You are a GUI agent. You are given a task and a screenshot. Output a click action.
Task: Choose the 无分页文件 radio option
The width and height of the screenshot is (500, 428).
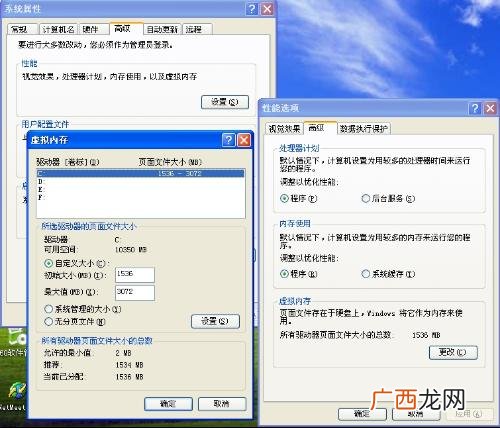[49, 321]
